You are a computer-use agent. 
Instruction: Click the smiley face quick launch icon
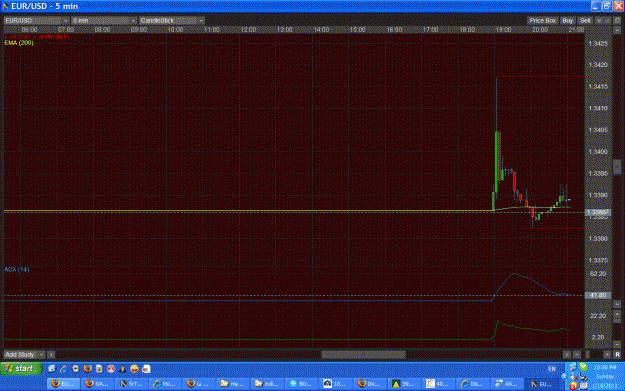[134, 369]
